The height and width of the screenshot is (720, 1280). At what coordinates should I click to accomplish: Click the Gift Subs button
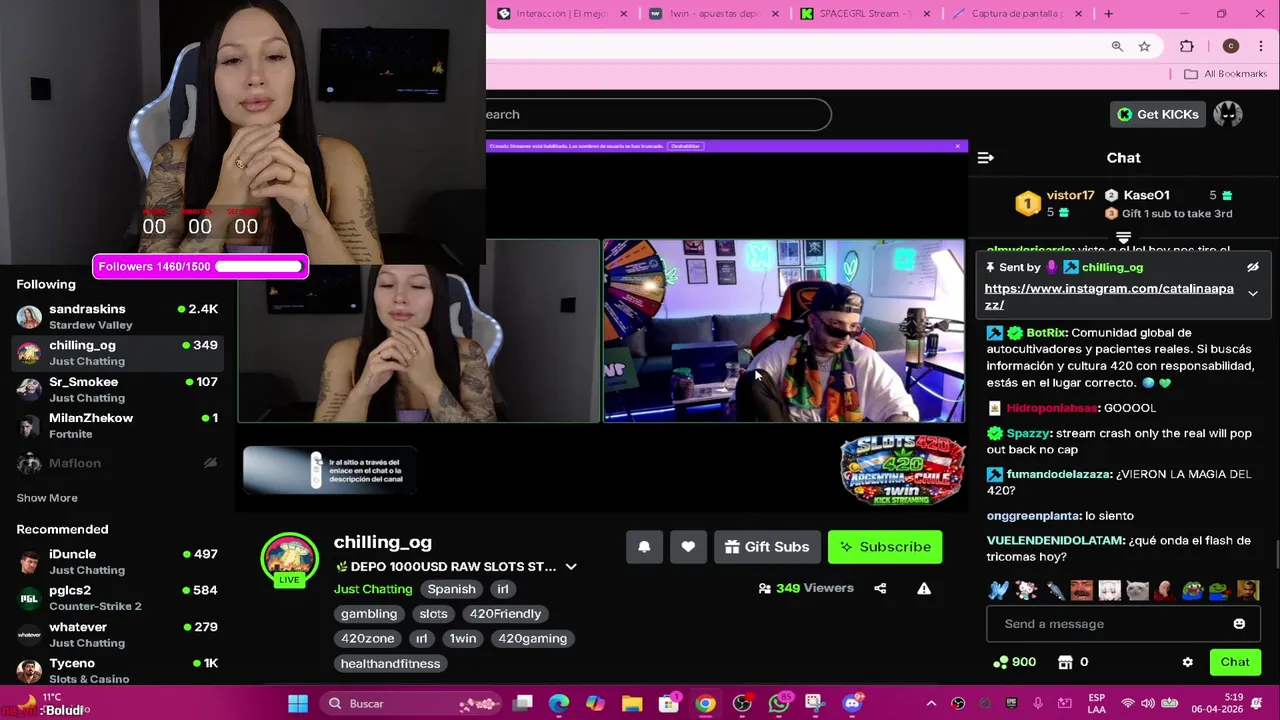point(767,547)
